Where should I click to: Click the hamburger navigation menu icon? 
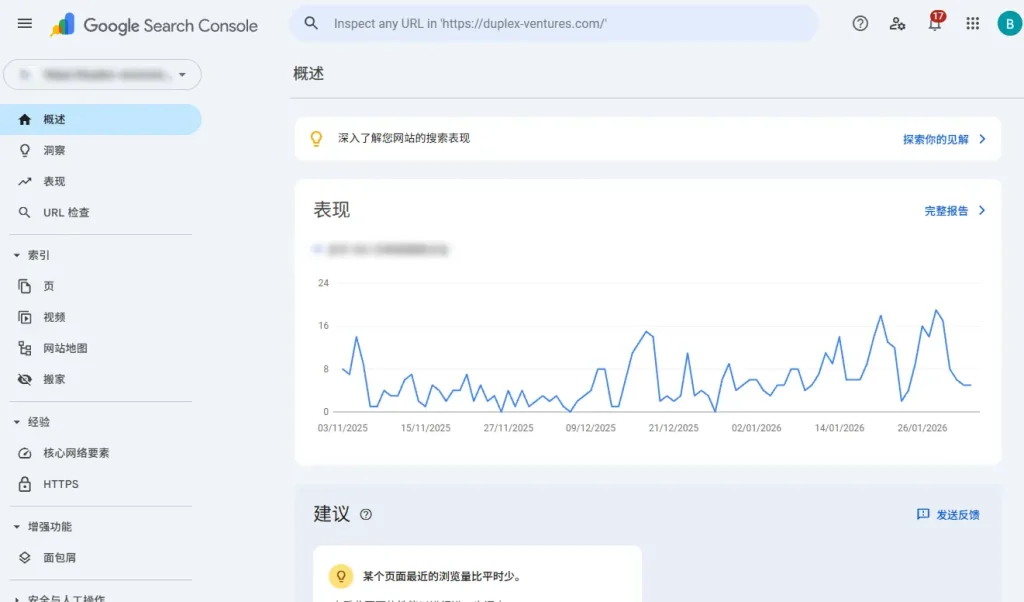click(x=24, y=23)
